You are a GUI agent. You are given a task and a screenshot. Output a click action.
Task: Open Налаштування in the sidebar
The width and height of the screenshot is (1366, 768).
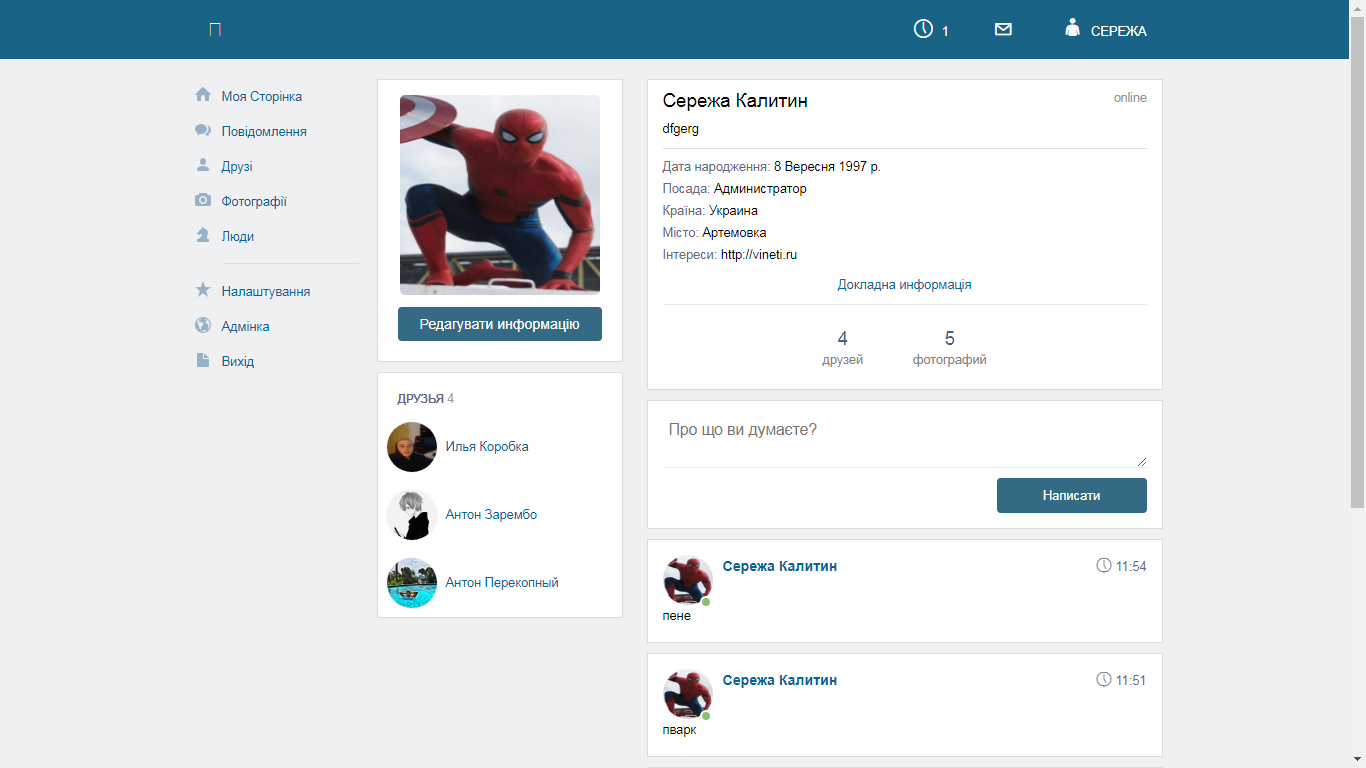(266, 291)
